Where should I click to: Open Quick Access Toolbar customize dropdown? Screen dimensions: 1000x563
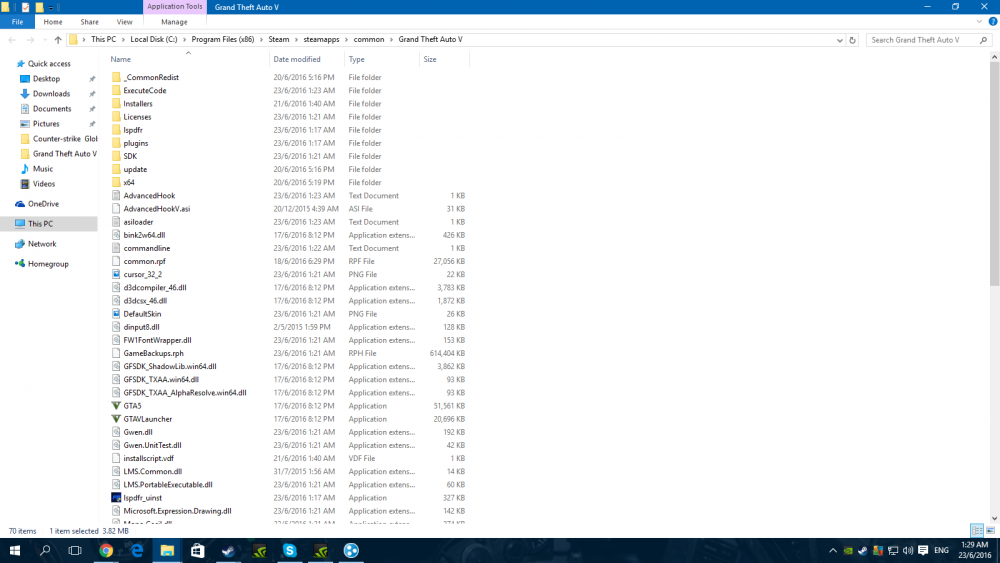point(51,8)
